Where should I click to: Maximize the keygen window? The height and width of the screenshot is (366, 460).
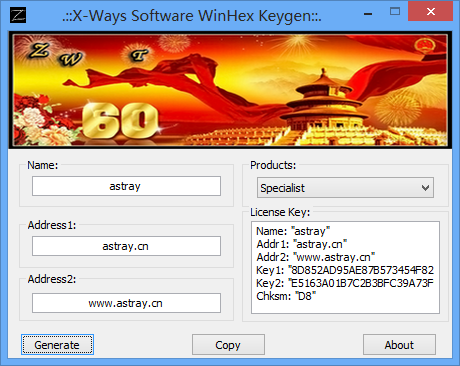395,12
